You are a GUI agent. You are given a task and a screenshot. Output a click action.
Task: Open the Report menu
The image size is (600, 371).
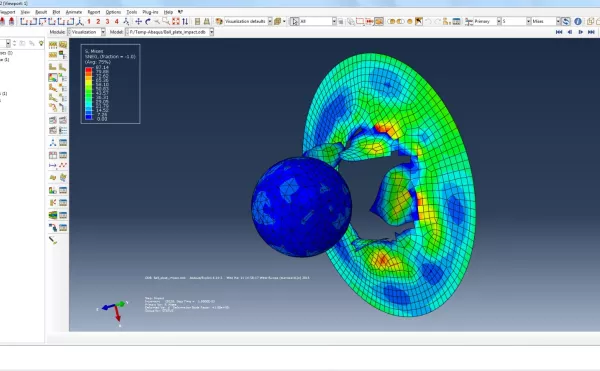click(94, 12)
